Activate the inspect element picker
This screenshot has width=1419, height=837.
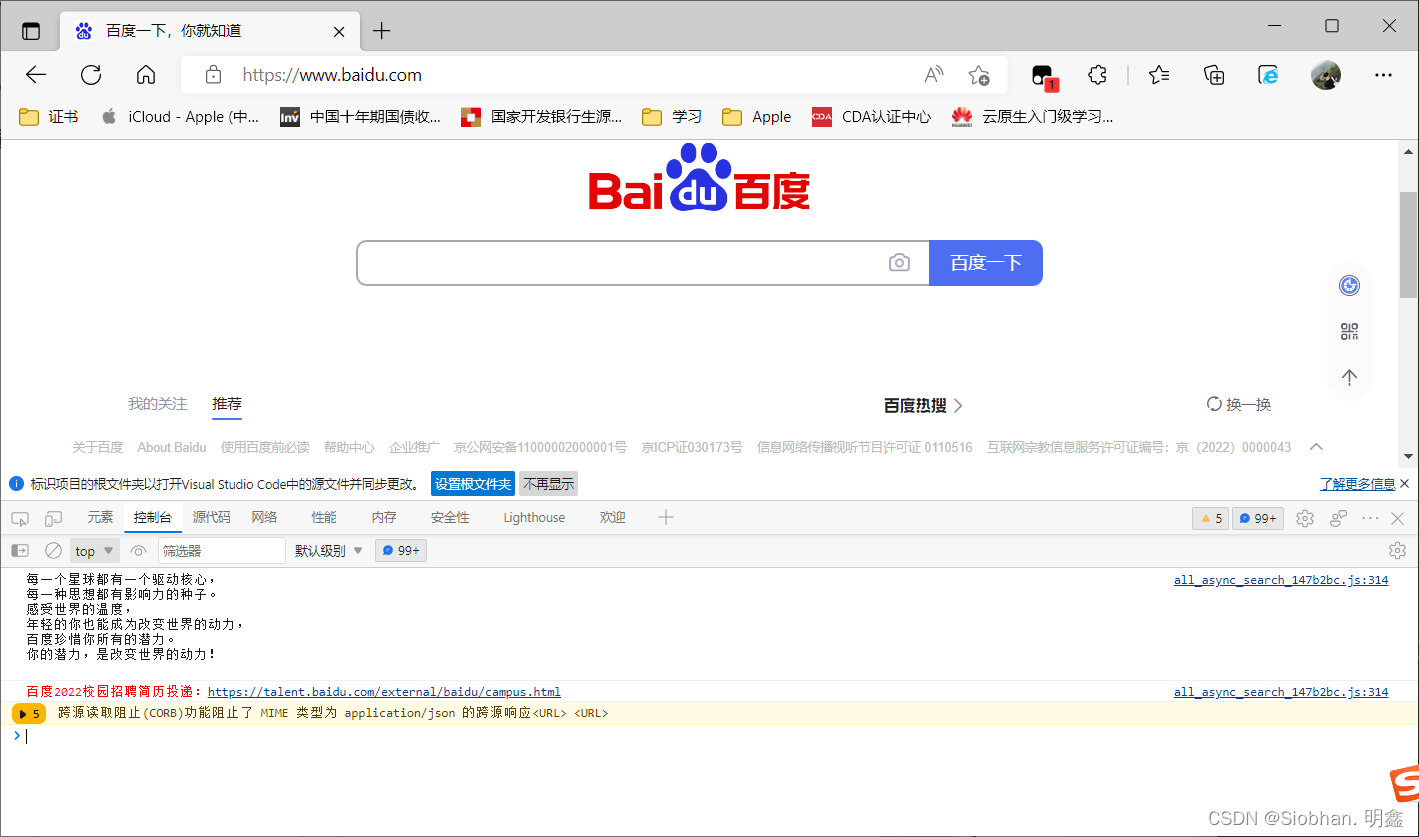[20, 518]
